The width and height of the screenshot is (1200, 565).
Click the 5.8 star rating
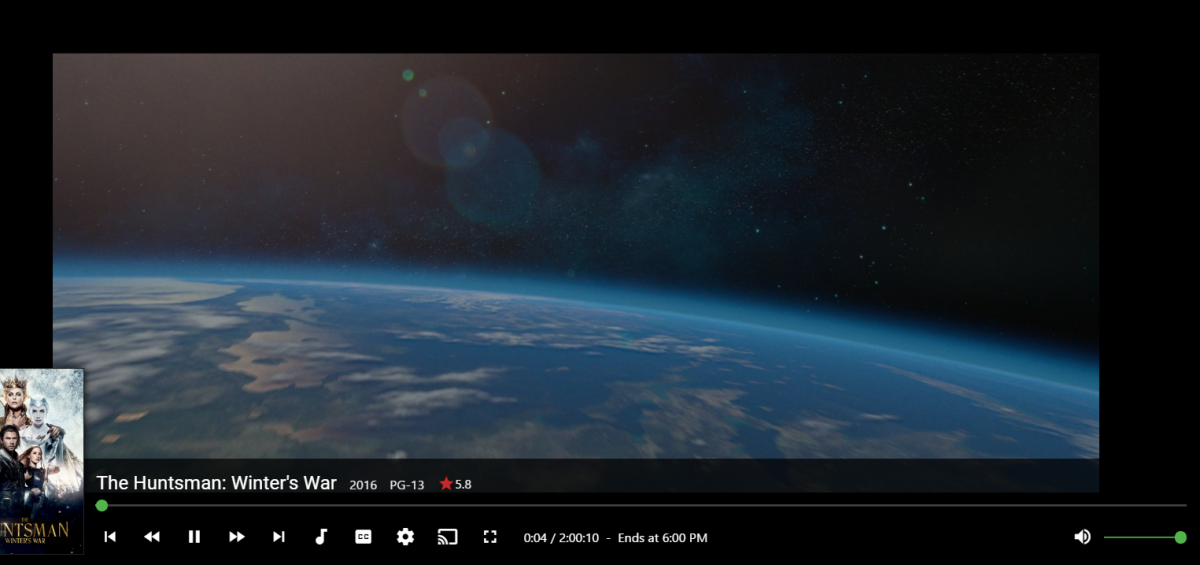click(x=456, y=485)
